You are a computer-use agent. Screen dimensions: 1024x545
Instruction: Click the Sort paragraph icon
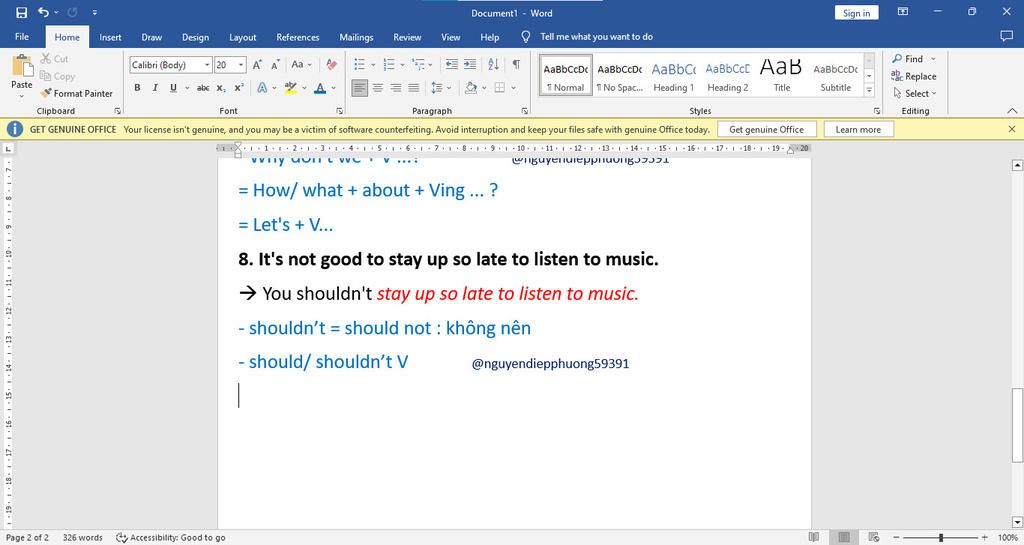[494, 65]
